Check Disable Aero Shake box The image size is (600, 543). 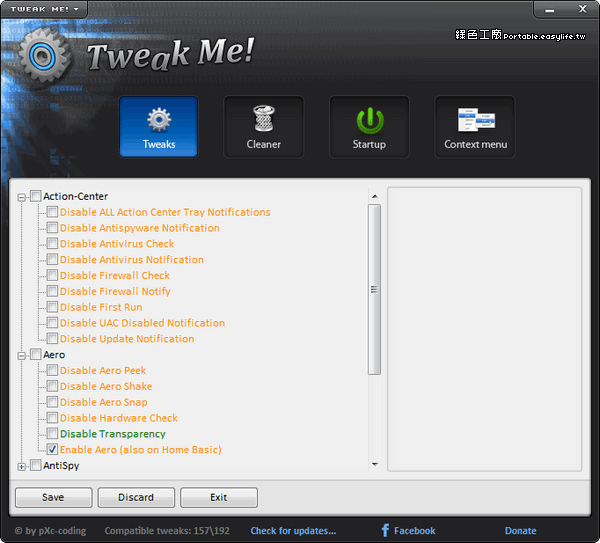point(52,386)
